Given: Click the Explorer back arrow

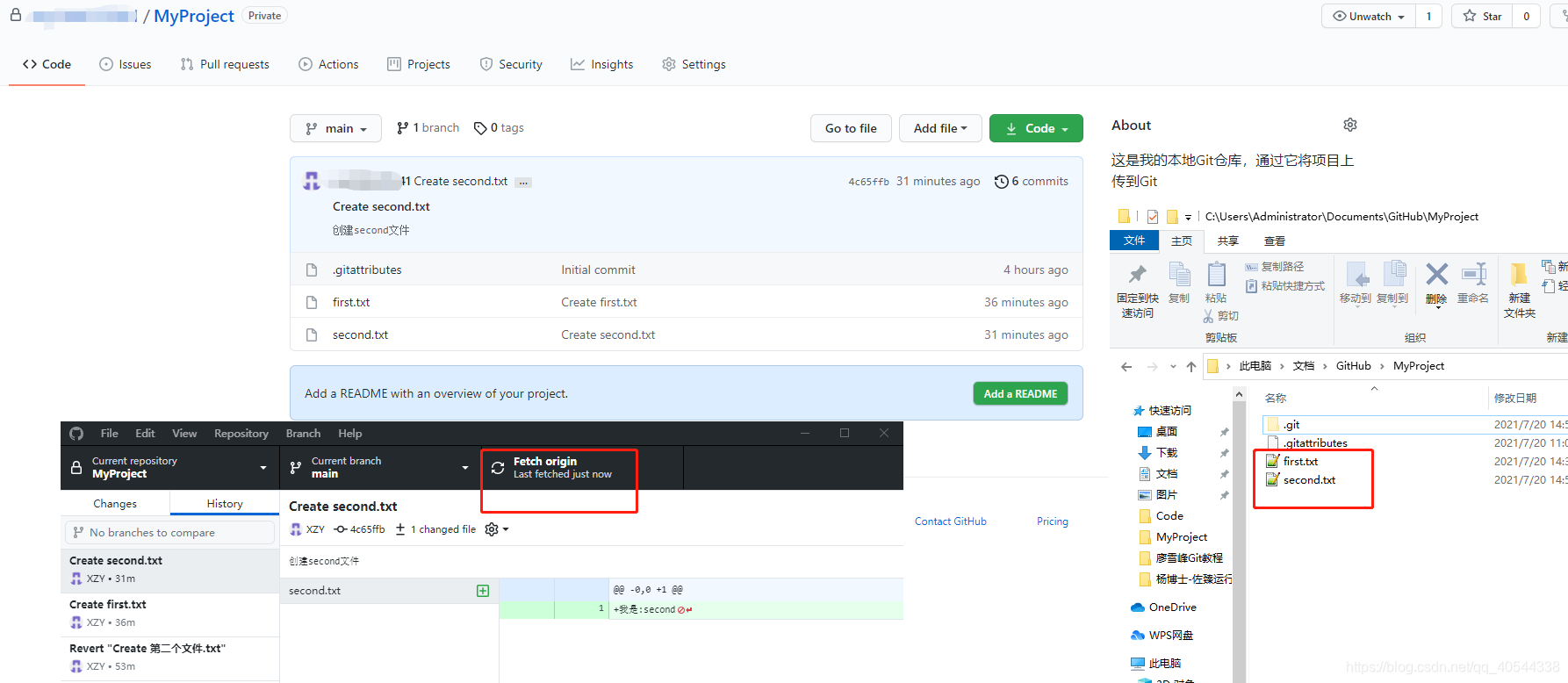Looking at the screenshot, I should point(1126,367).
